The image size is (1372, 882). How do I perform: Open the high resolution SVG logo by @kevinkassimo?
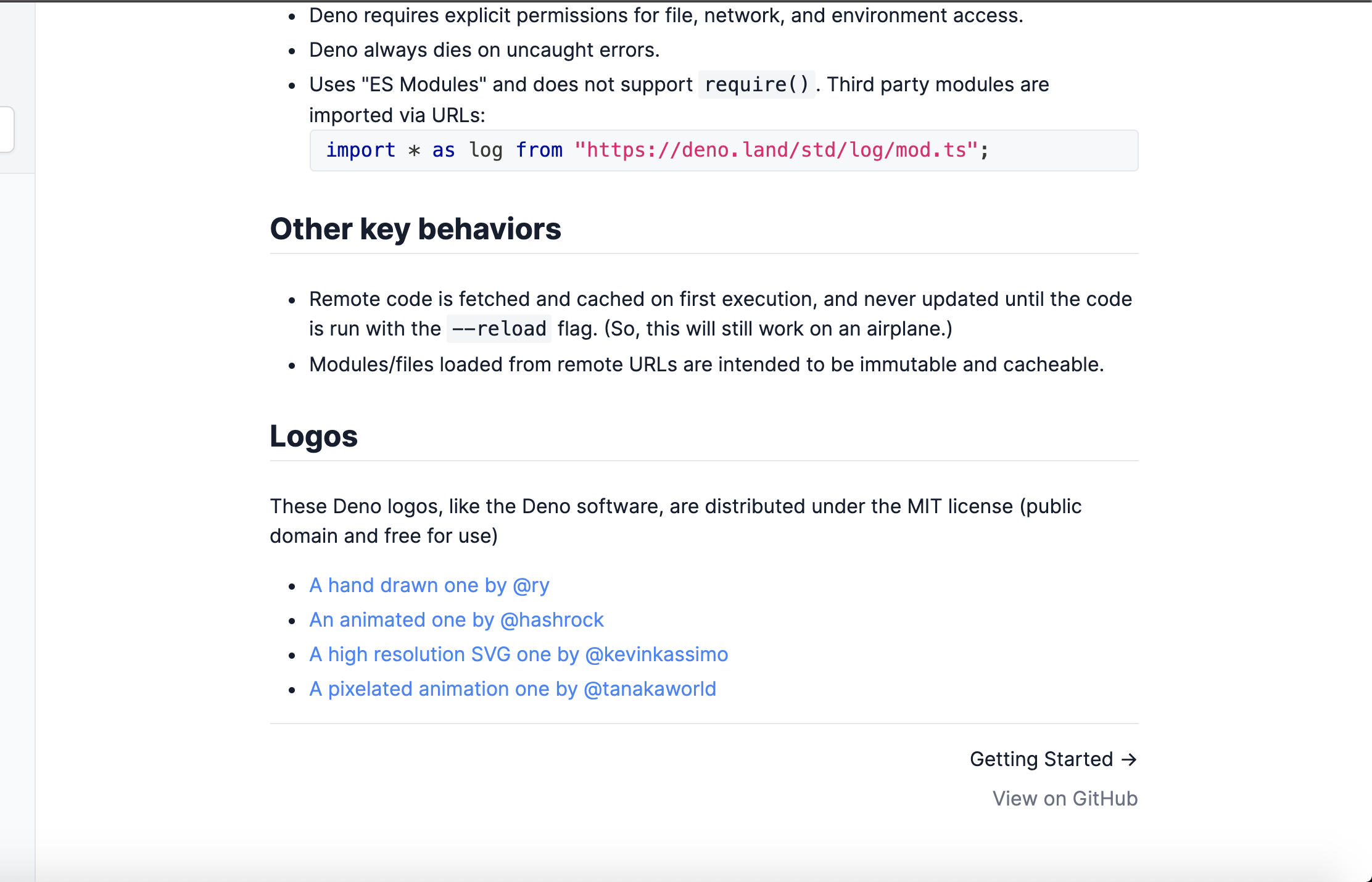[518, 654]
